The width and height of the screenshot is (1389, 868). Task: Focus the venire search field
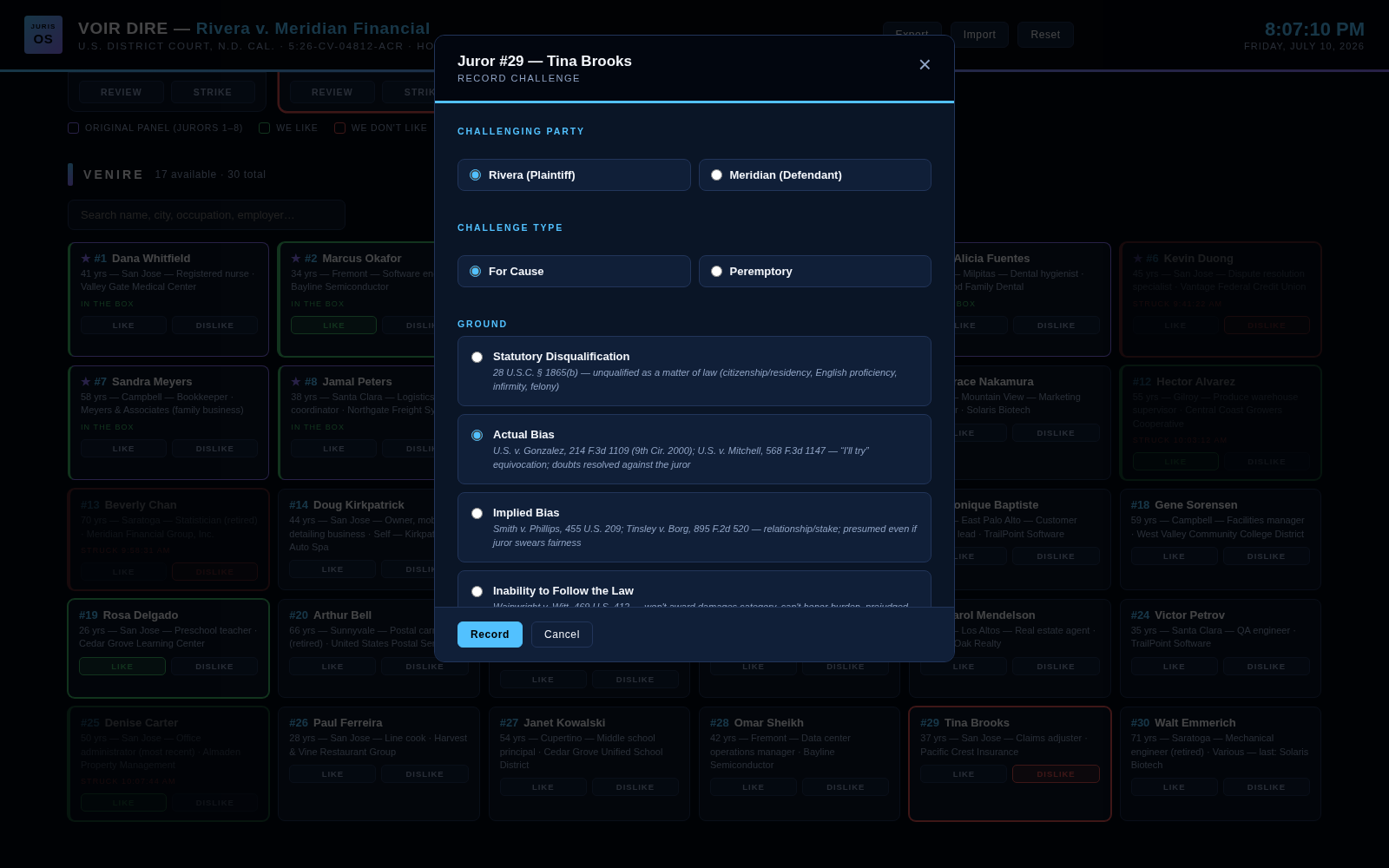[x=207, y=215]
